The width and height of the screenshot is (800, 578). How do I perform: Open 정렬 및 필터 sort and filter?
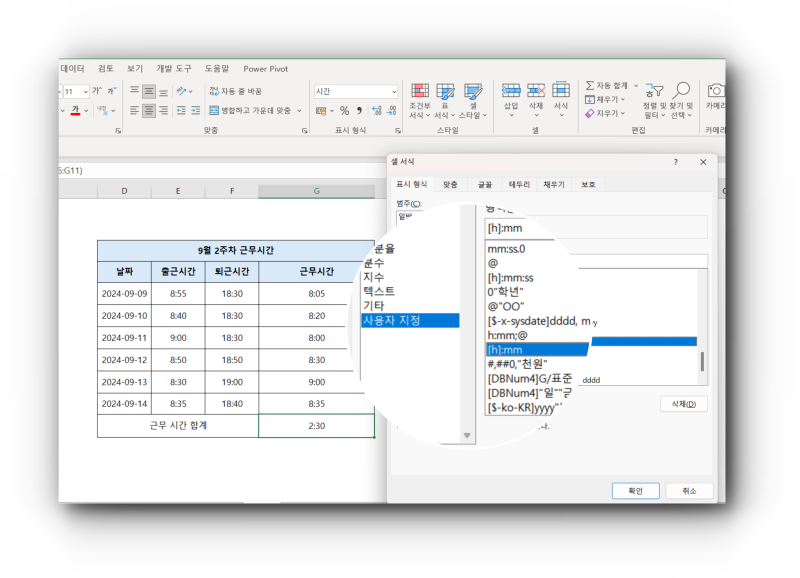pyautogui.click(x=654, y=101)
